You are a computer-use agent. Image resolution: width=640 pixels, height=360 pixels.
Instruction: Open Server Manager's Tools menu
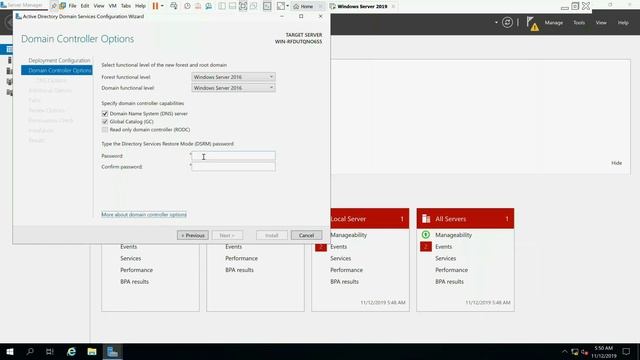579,23
